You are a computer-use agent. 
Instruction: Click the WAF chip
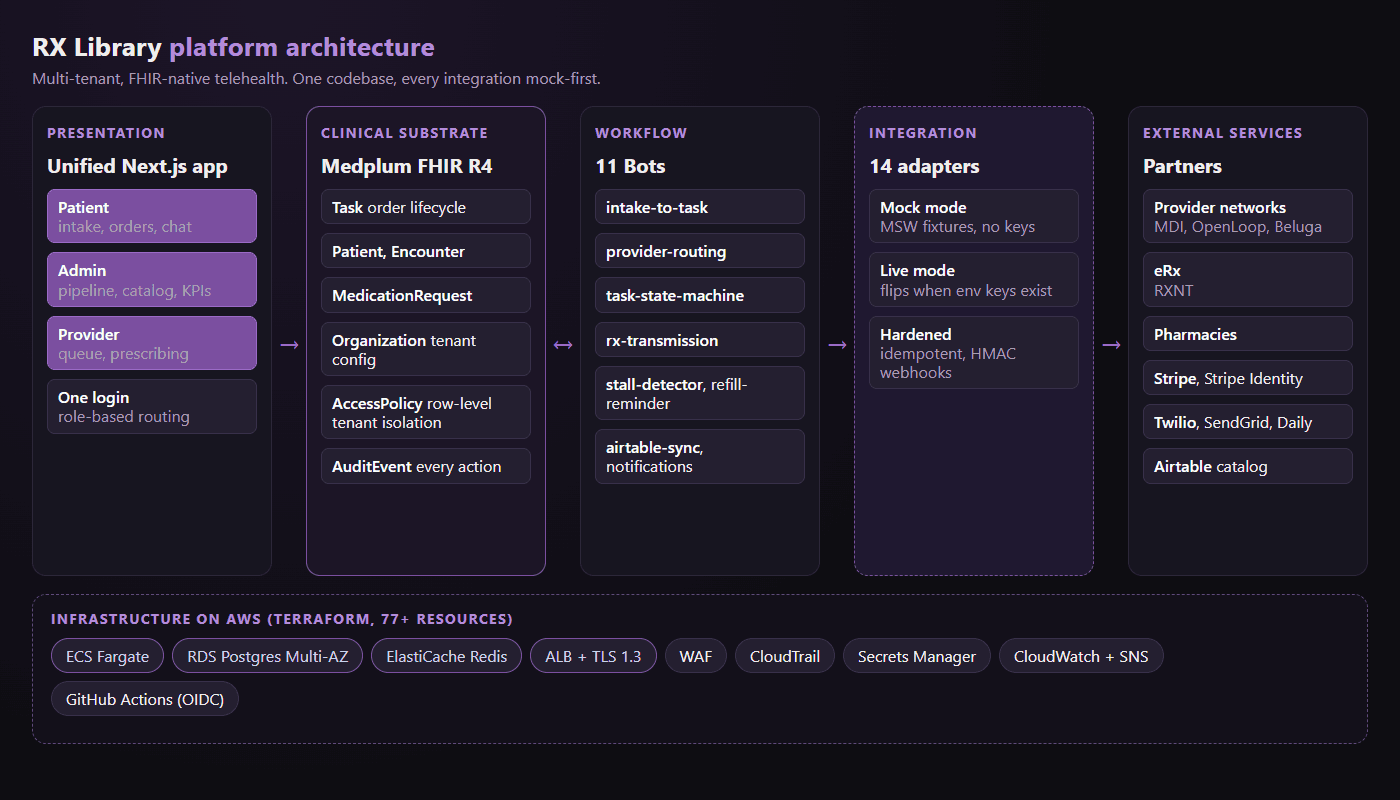point(696,656)
